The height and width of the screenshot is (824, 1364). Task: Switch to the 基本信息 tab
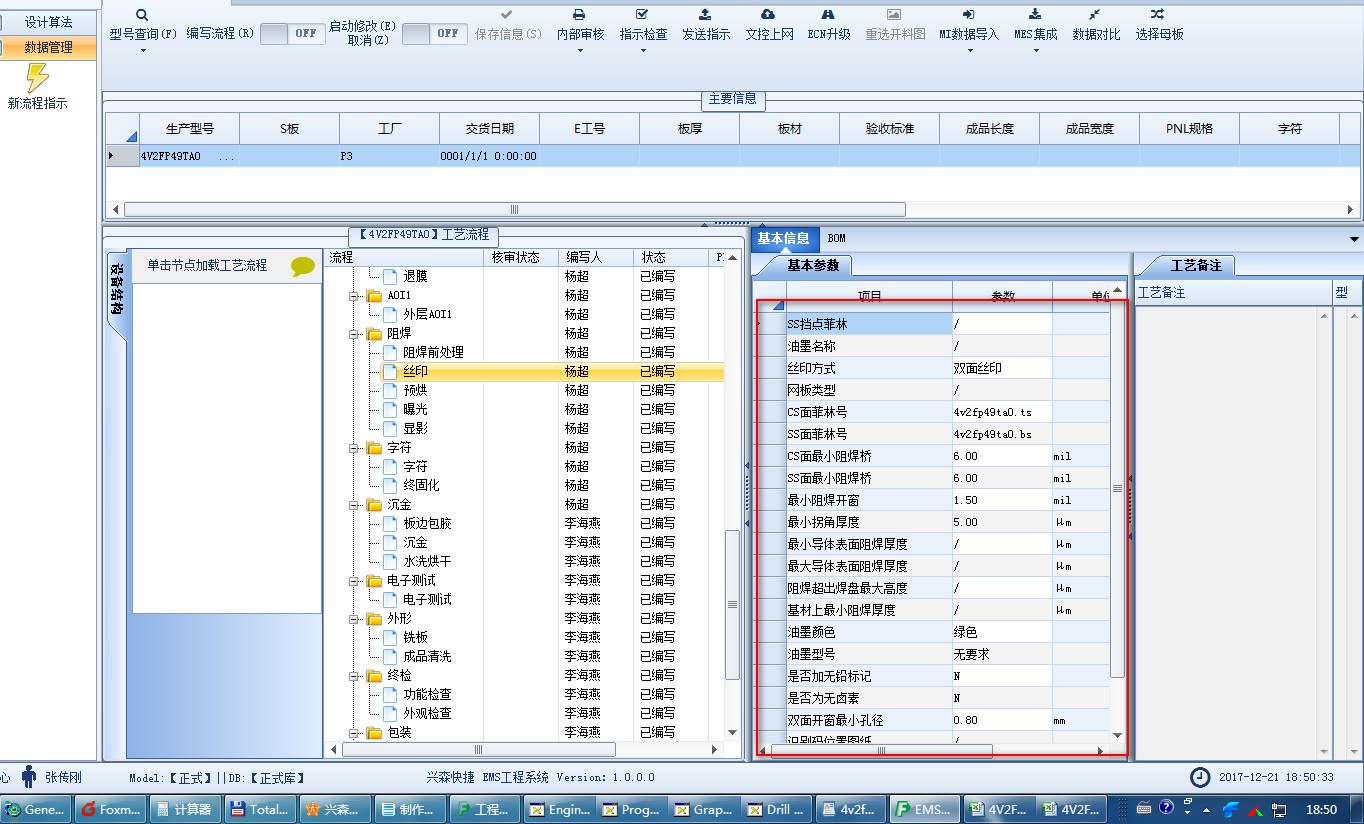(x=783, y=239)
